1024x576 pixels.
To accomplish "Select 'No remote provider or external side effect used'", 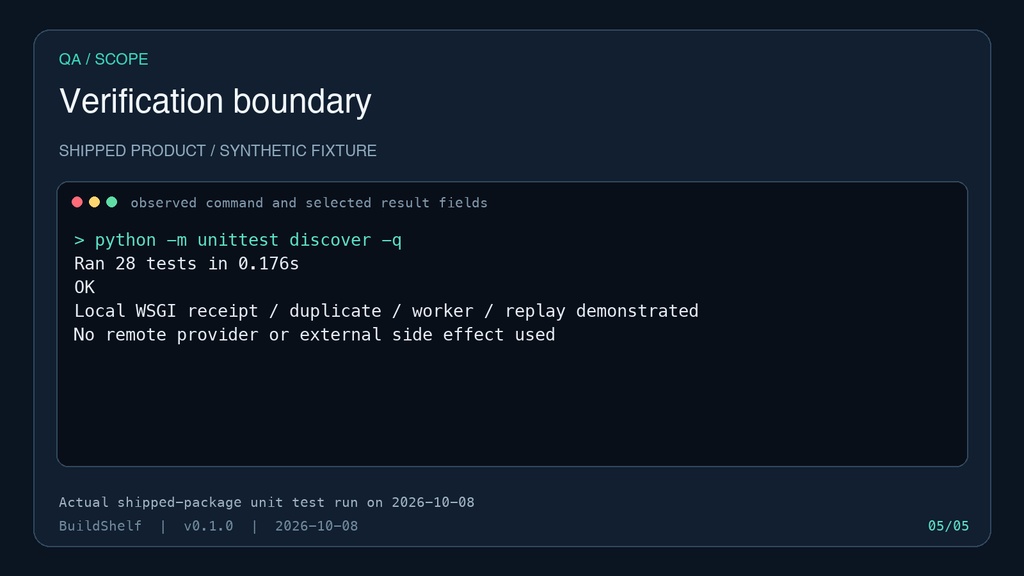I will 314,334.
